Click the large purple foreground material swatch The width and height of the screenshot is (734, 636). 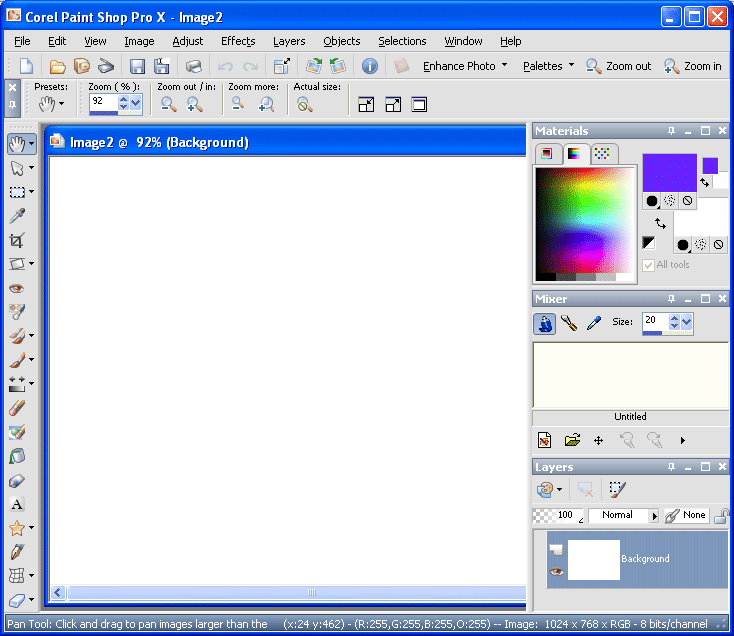(669, 173)
